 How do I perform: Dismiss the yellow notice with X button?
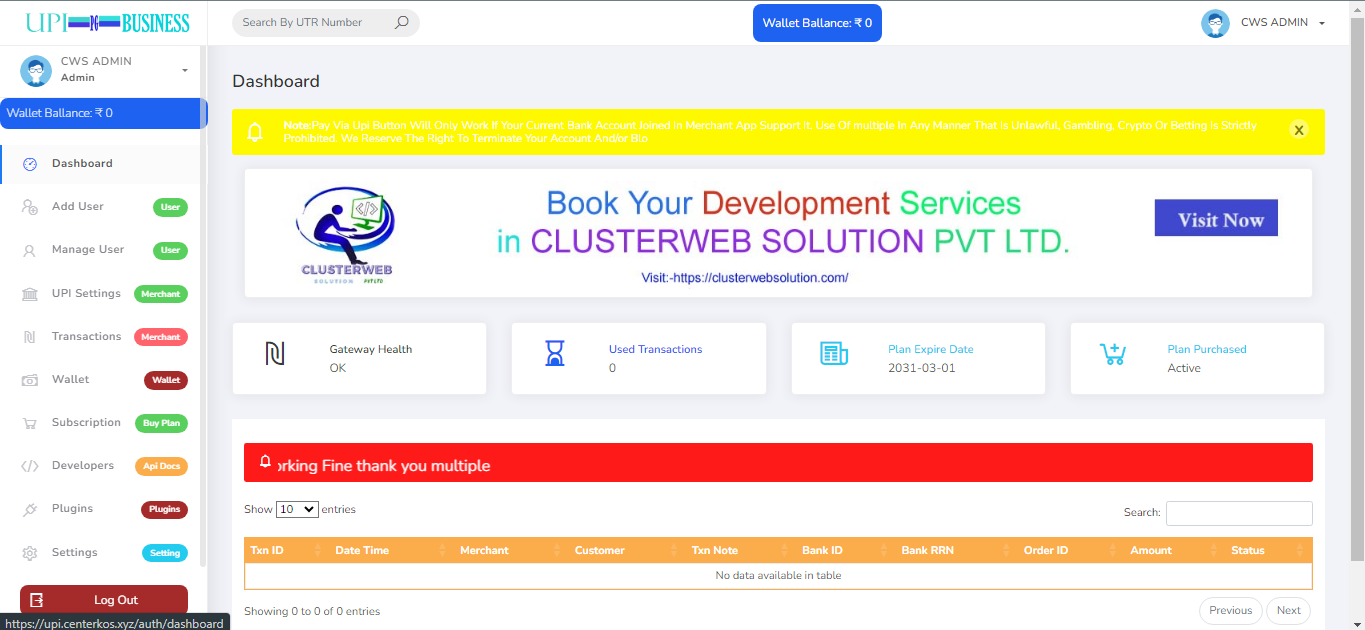pyautogui.click(x=1298, y=130)
